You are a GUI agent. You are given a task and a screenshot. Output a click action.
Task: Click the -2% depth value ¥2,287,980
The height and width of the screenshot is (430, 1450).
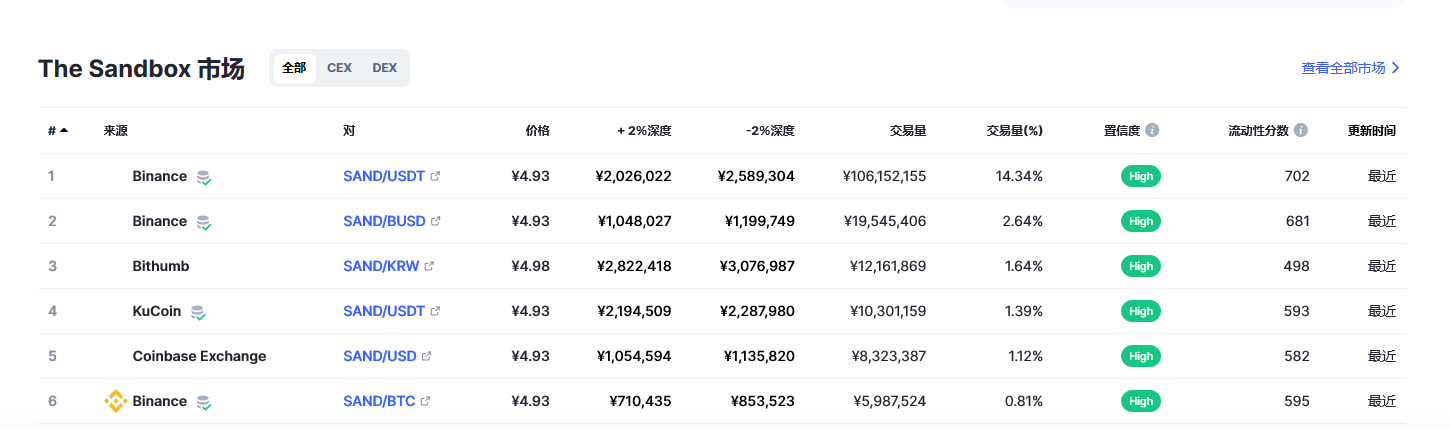click(757, 311)
